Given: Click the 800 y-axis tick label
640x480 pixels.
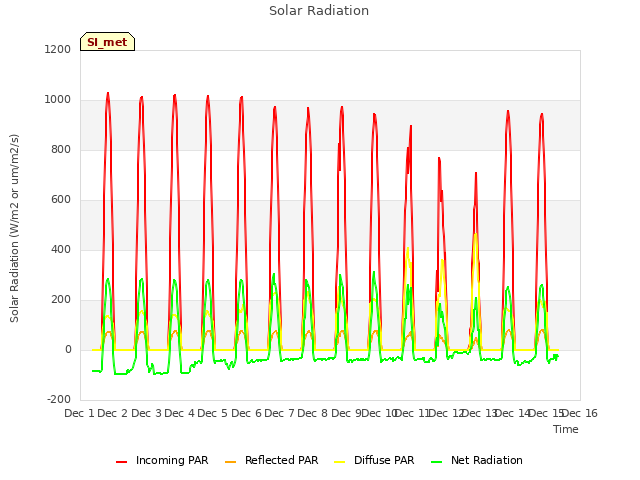Looking at the screenshot, I should 61,149.
